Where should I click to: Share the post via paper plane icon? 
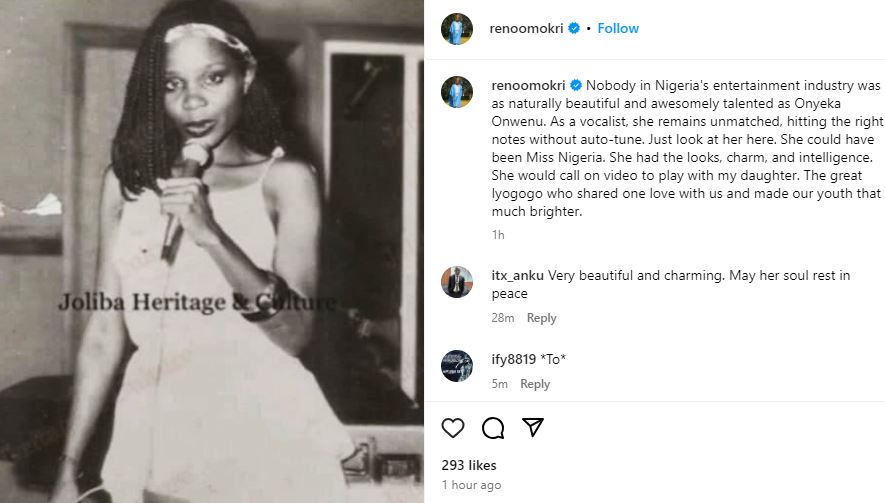pos(533,428)
